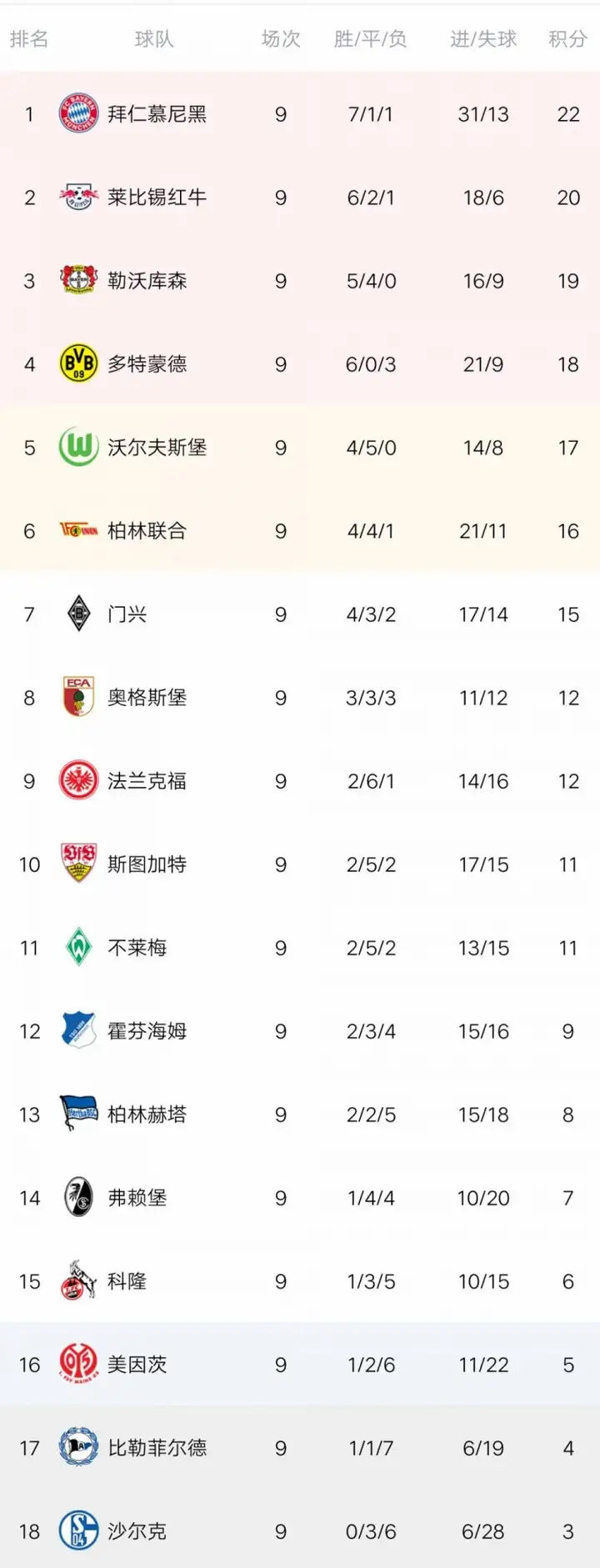Select the 柏林赫塔 team name

[147, 1115]
